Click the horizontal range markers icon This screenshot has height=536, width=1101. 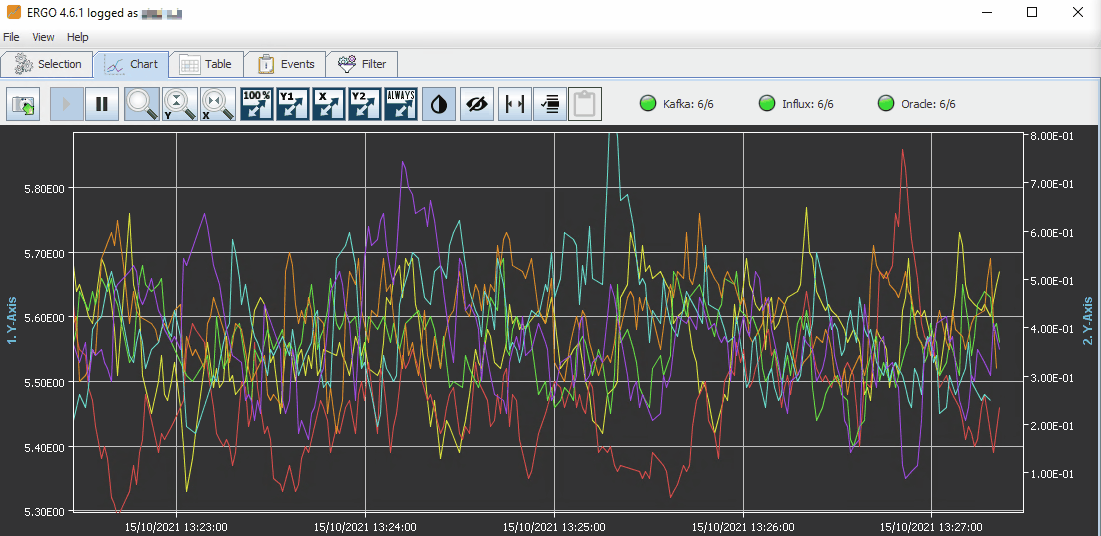point(515,104)
